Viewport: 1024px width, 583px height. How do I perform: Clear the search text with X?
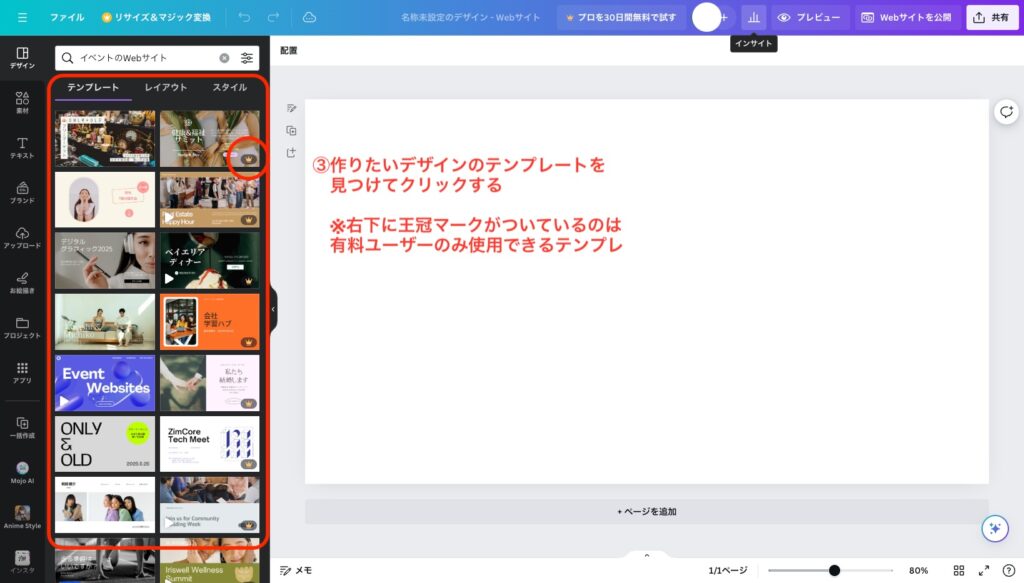point(225,58)
